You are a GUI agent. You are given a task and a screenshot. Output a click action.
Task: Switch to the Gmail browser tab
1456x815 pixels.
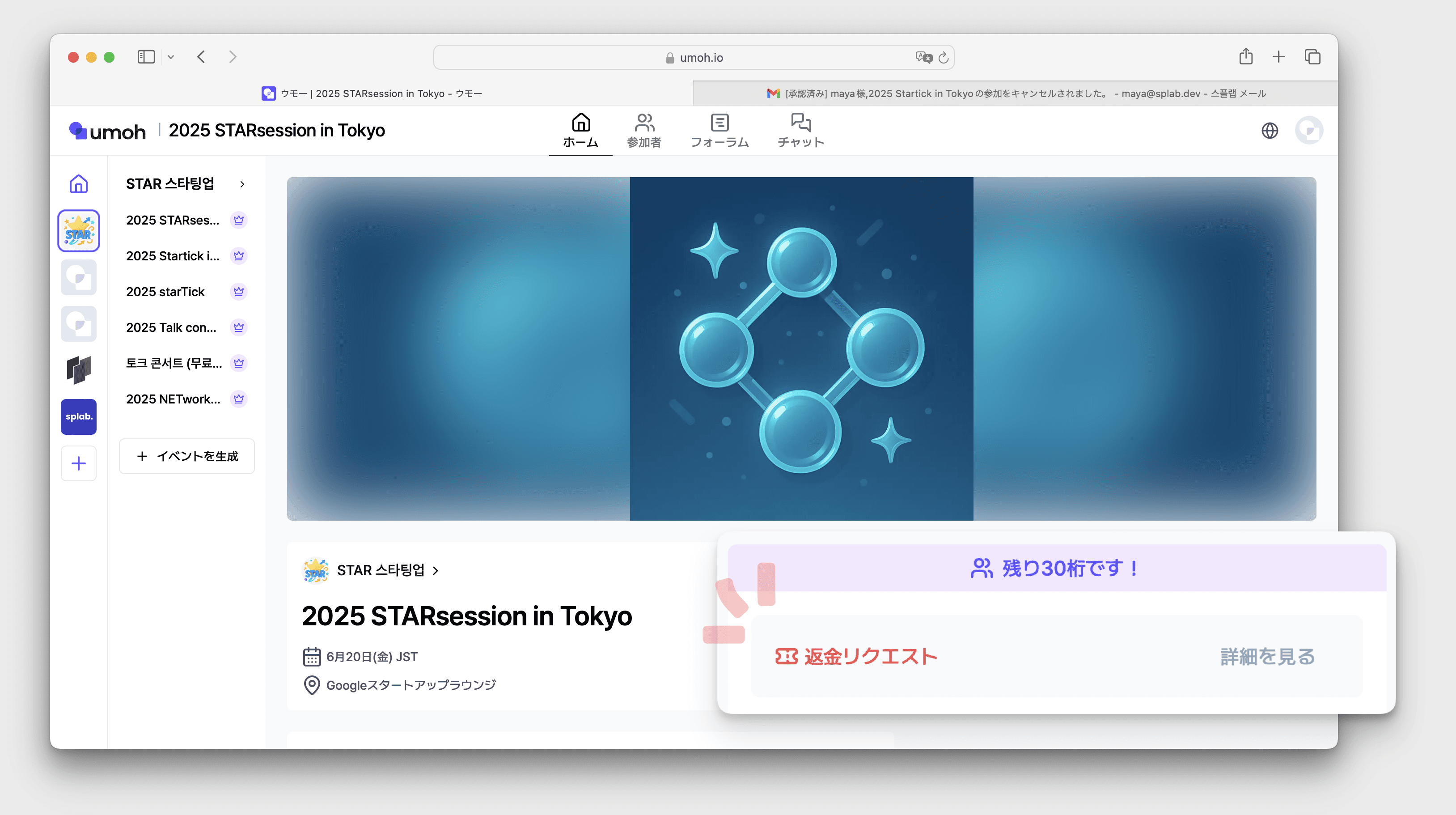[x=1015, y=93]
